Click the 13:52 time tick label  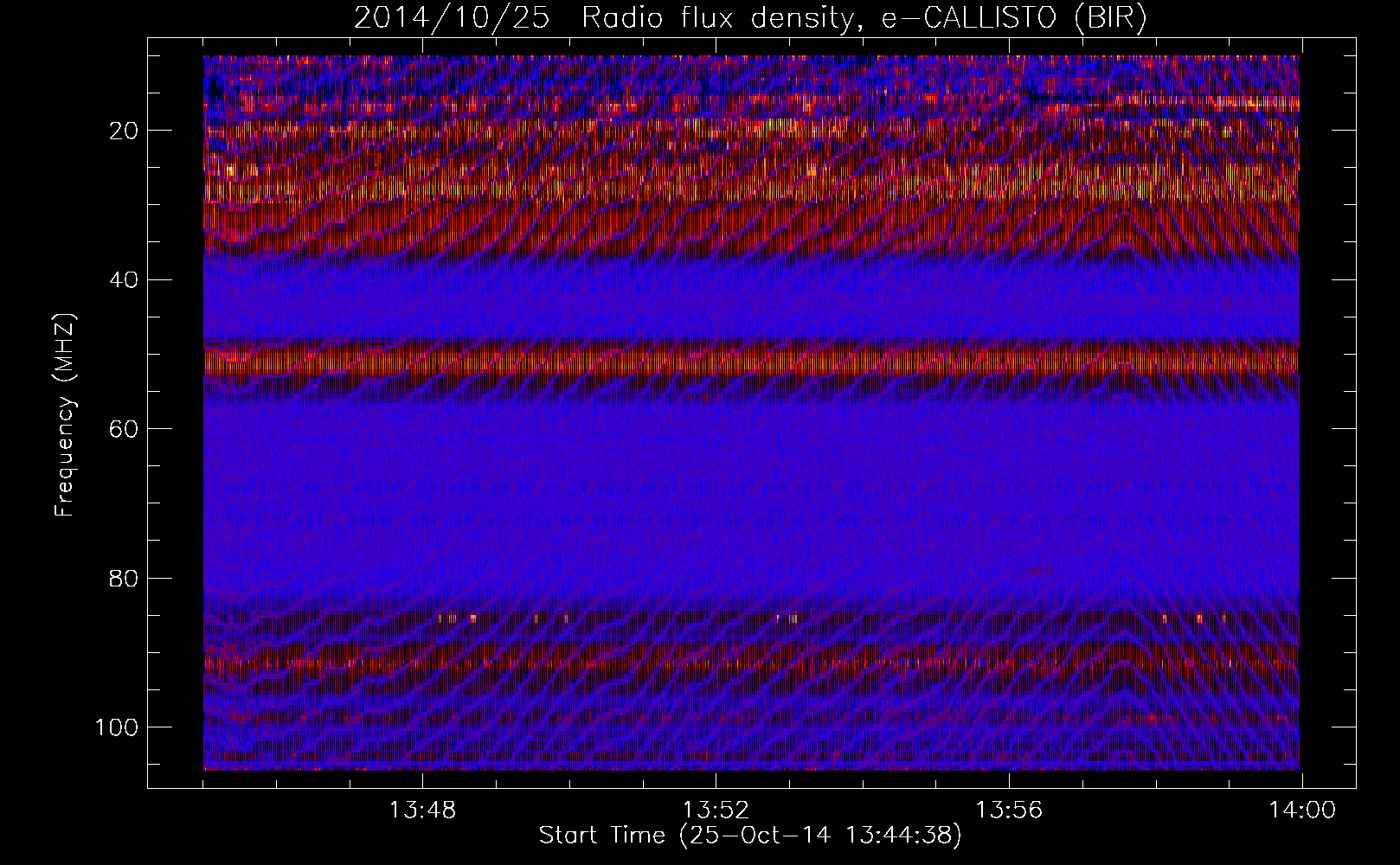pos(716,811)
